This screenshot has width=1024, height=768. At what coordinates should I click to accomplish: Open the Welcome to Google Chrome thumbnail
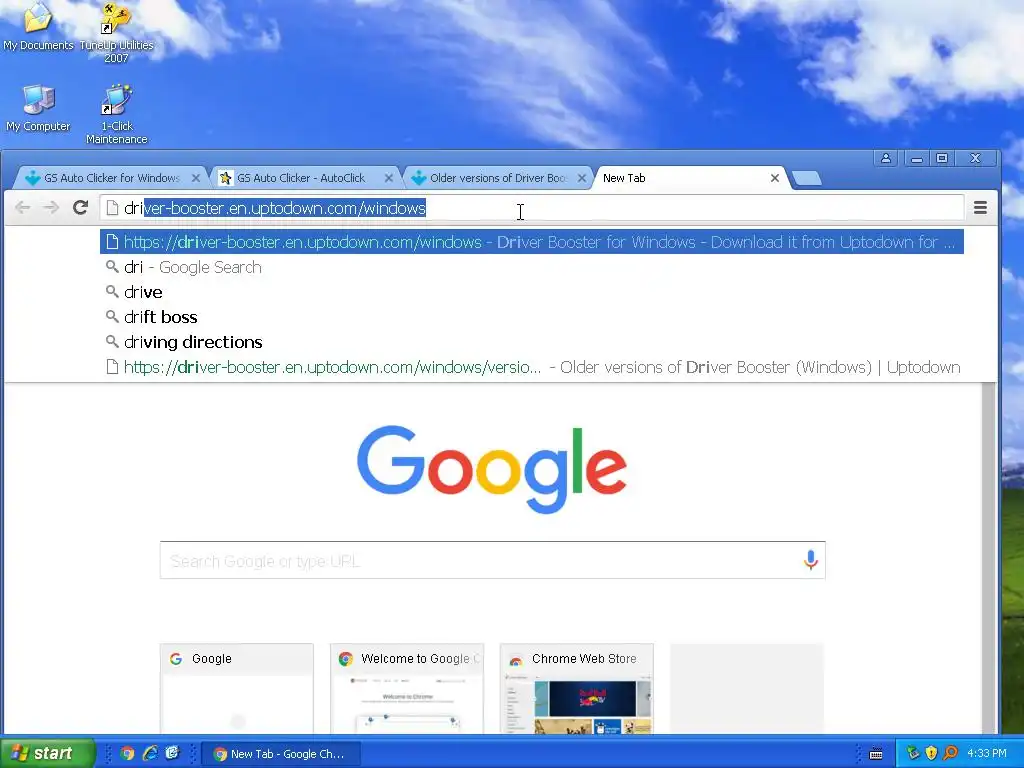[x=407, y=689]
